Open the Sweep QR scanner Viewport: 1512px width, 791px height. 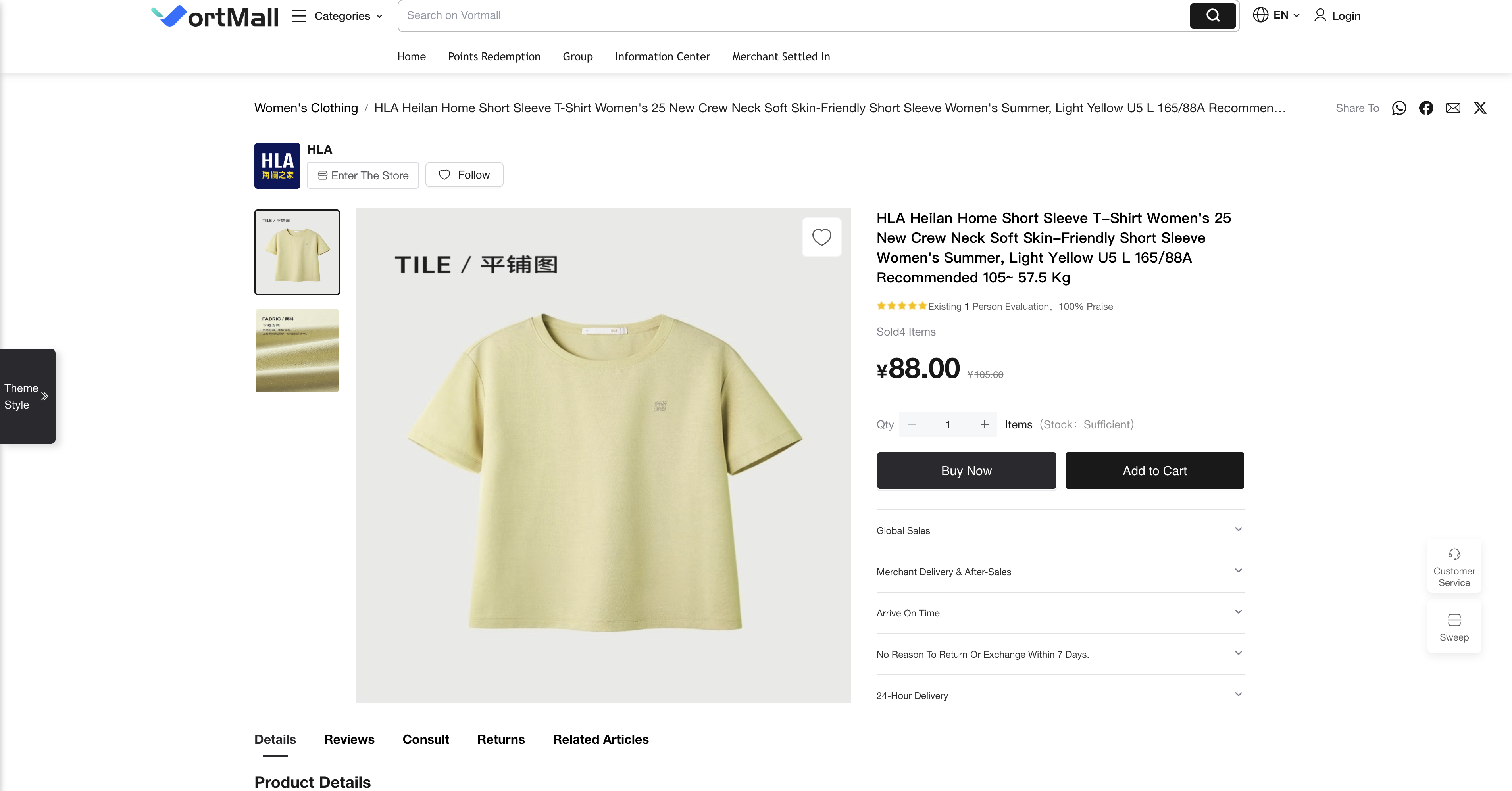point(1454,627)
